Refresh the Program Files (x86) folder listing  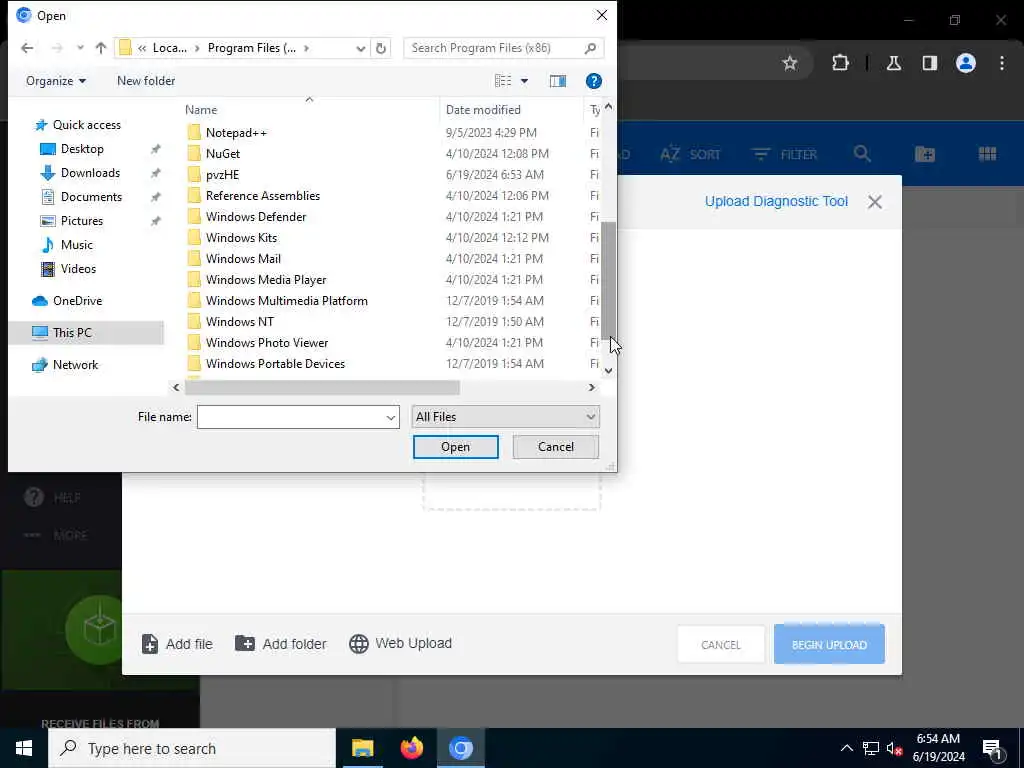click(381, 48)
